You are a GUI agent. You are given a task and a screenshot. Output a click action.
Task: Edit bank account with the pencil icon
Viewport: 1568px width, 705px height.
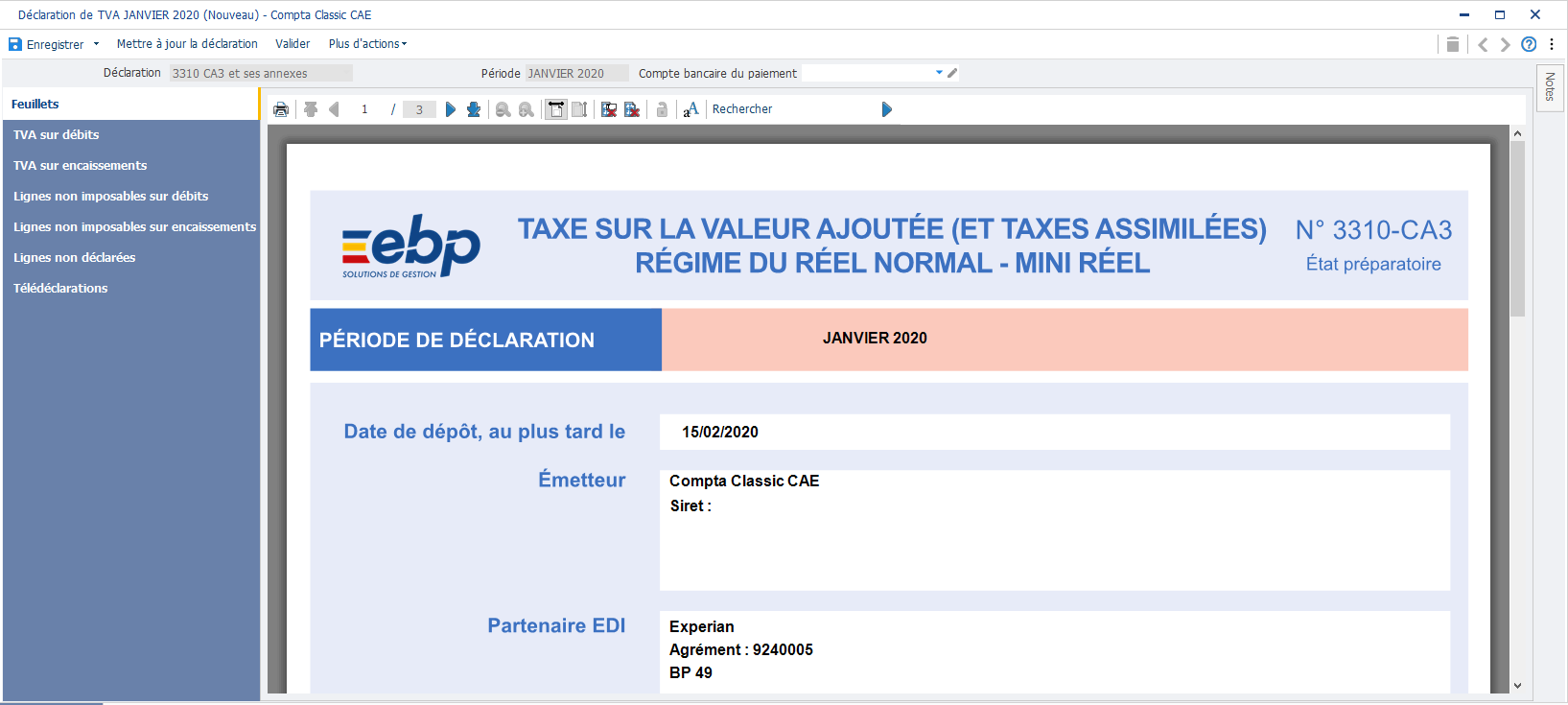[x=952, y=73]
